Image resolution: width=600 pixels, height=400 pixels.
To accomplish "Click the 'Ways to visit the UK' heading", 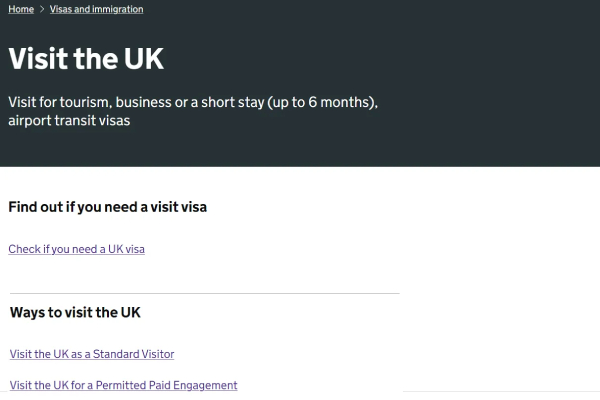I will click(75, 312).
